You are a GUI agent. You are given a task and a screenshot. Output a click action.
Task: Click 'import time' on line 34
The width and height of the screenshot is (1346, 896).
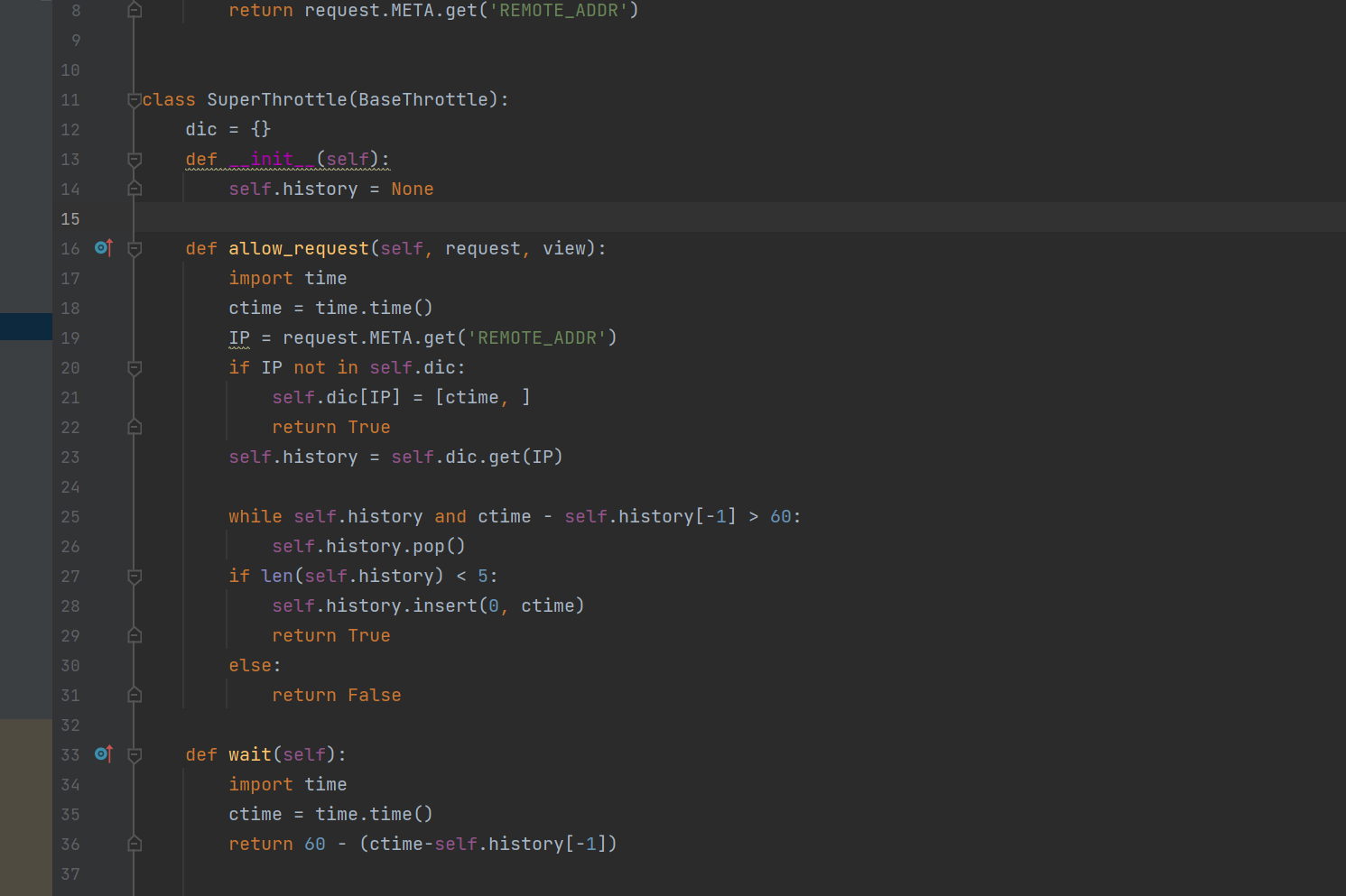(x=288, y=784)
